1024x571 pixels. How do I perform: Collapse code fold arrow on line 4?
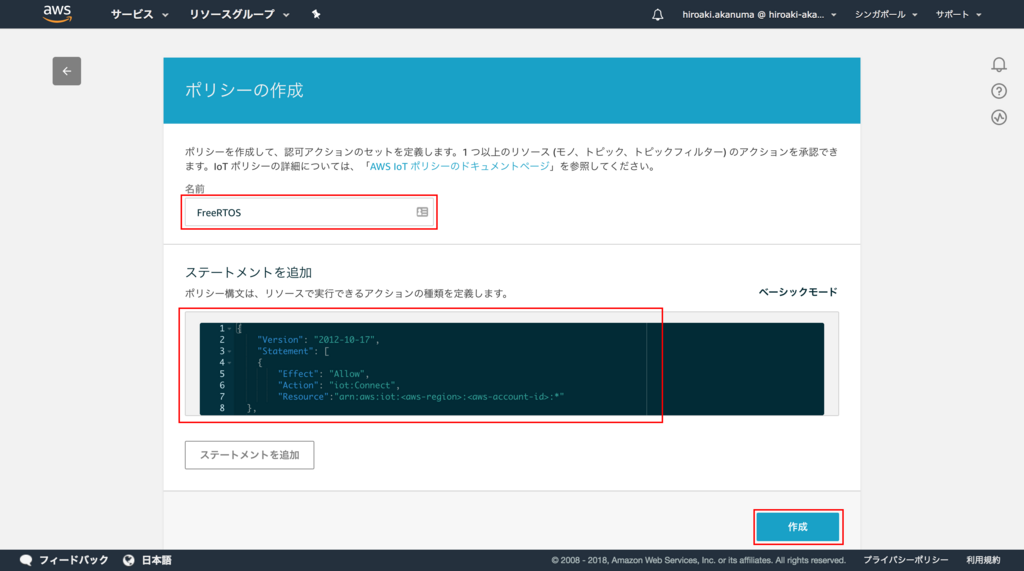(229, 363)
